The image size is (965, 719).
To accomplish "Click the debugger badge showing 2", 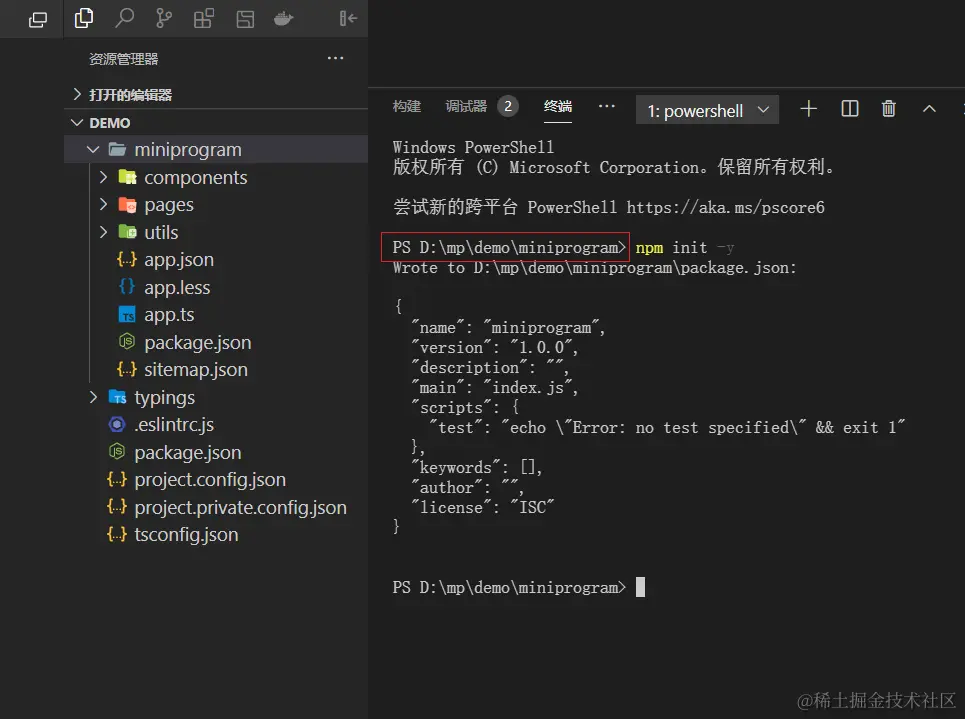I will tap(508, 106).
